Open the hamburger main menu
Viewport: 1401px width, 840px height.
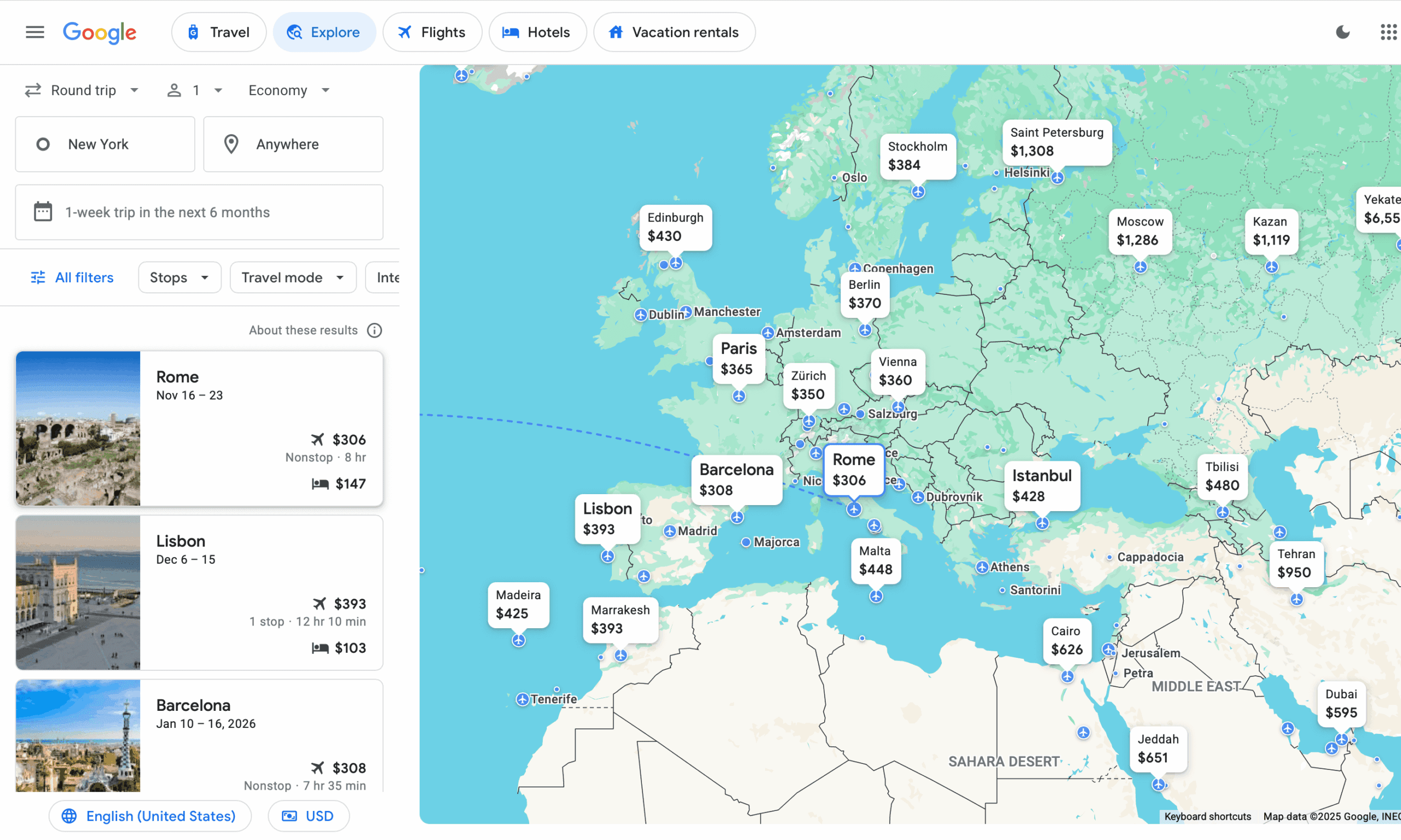point(34,32)
